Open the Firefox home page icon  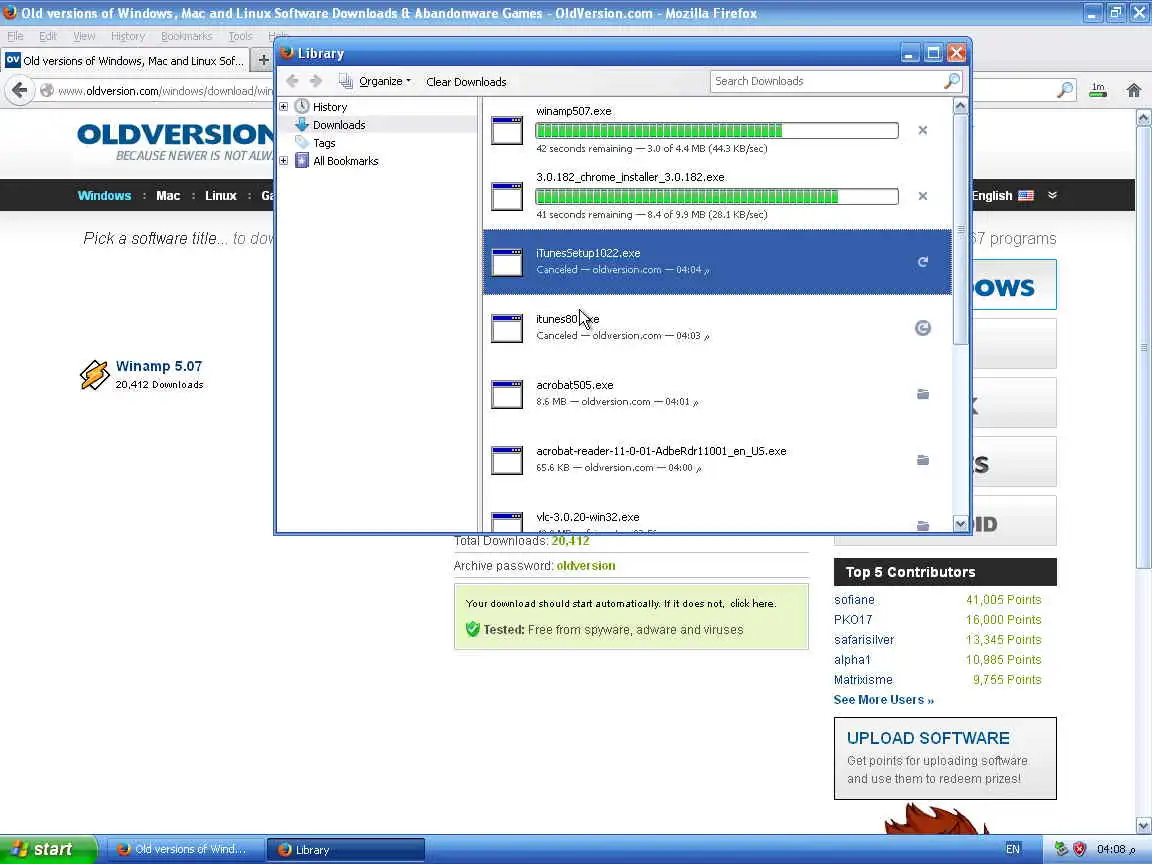pos(1134,90)
